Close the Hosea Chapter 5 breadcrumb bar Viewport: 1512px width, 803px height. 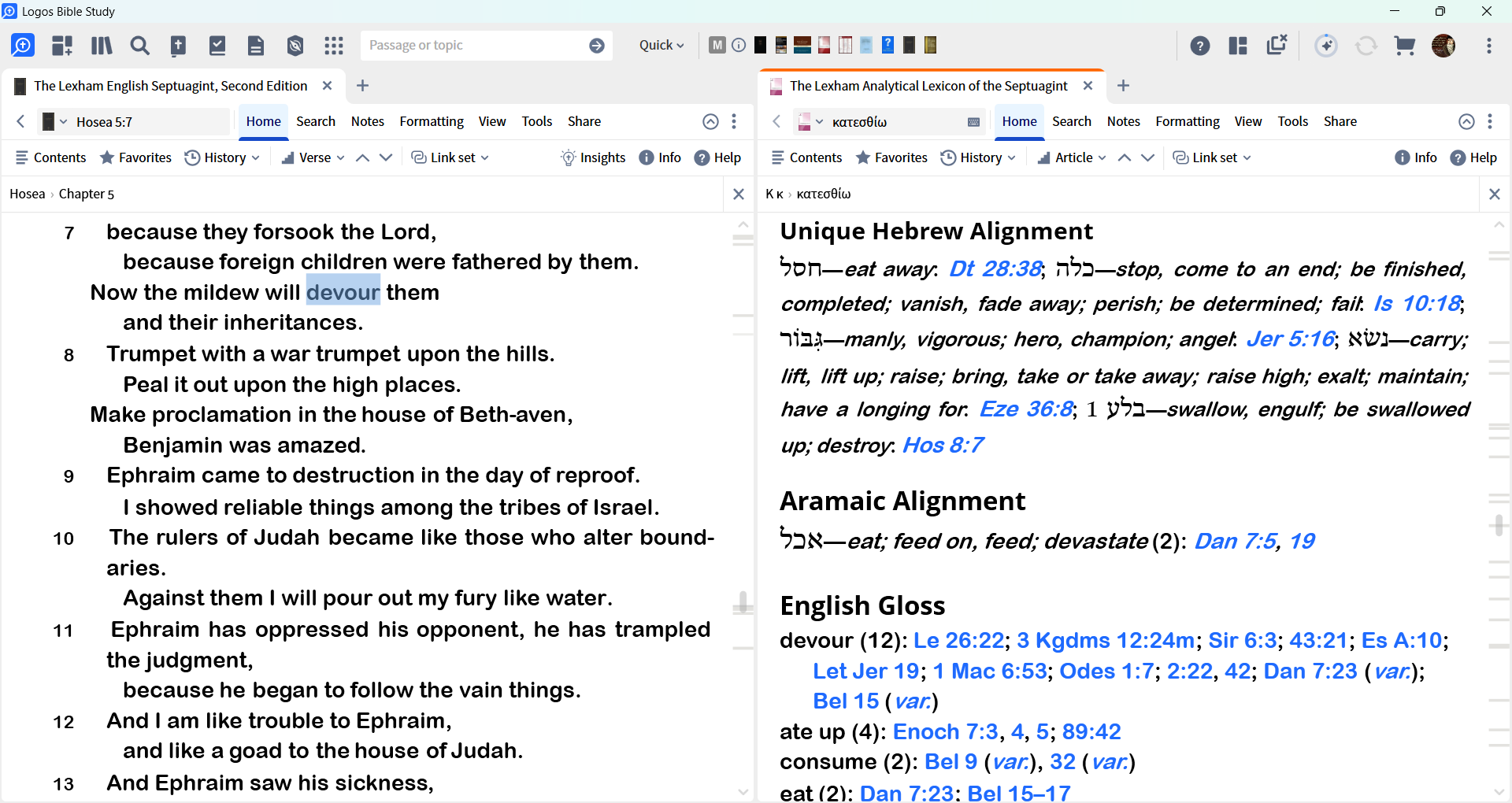739,194
